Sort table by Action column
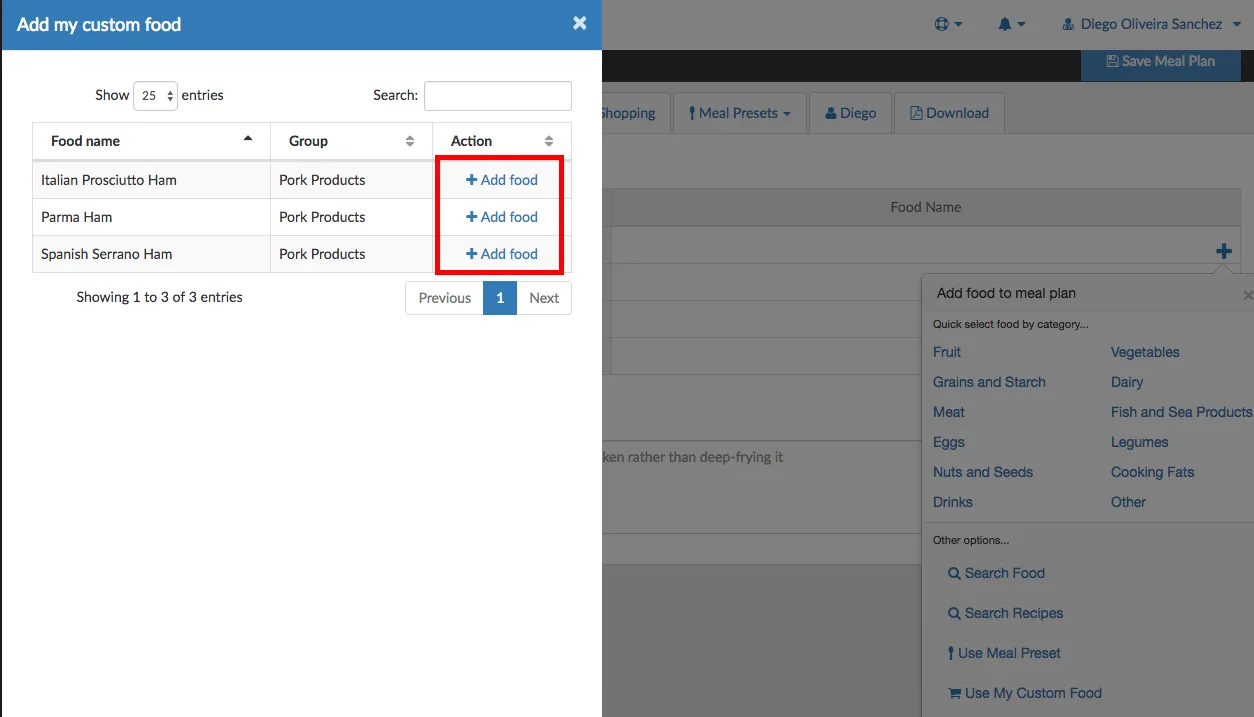 tap(501, 141)
